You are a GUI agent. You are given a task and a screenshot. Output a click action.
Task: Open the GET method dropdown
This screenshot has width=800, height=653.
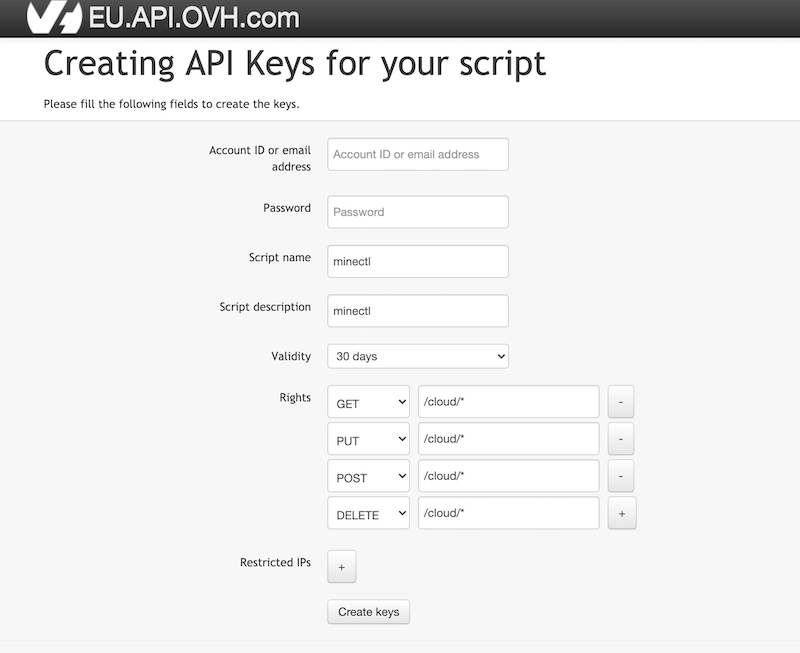click(x=368, y=402)
